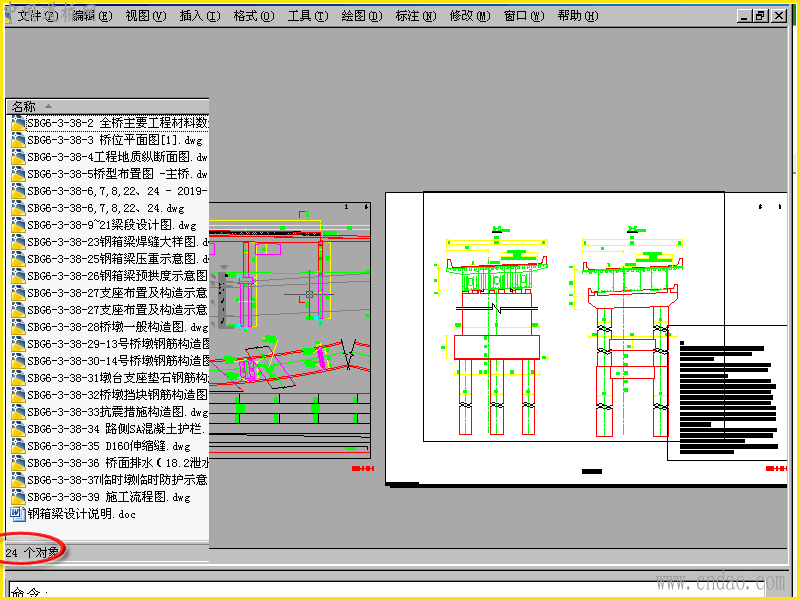Click the dwg icon for SBG6-3-38-37临时墩临时防护示意
Image resolution: width=800 pixels, height=600 pixels.
click(18, 480)
